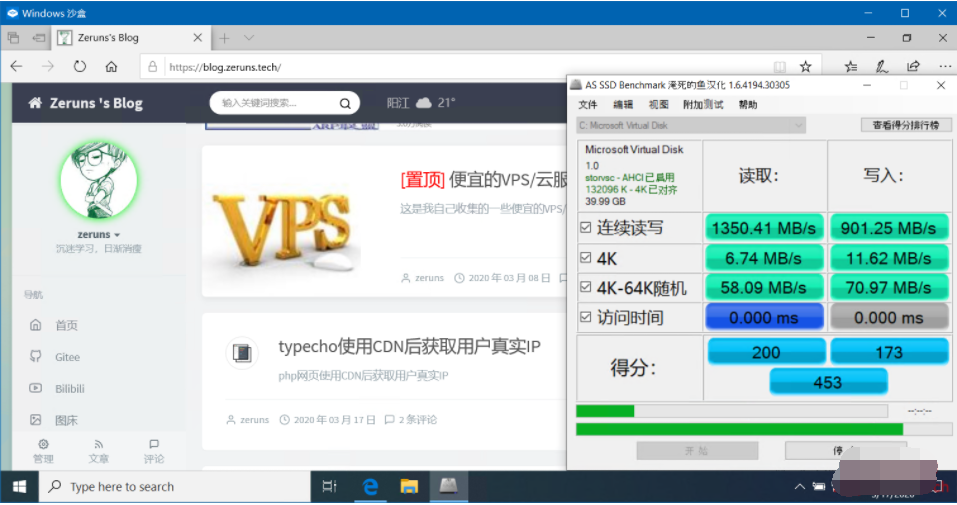
Task: Open Edge settings and more menu
Action: click(x=945, y=66)
